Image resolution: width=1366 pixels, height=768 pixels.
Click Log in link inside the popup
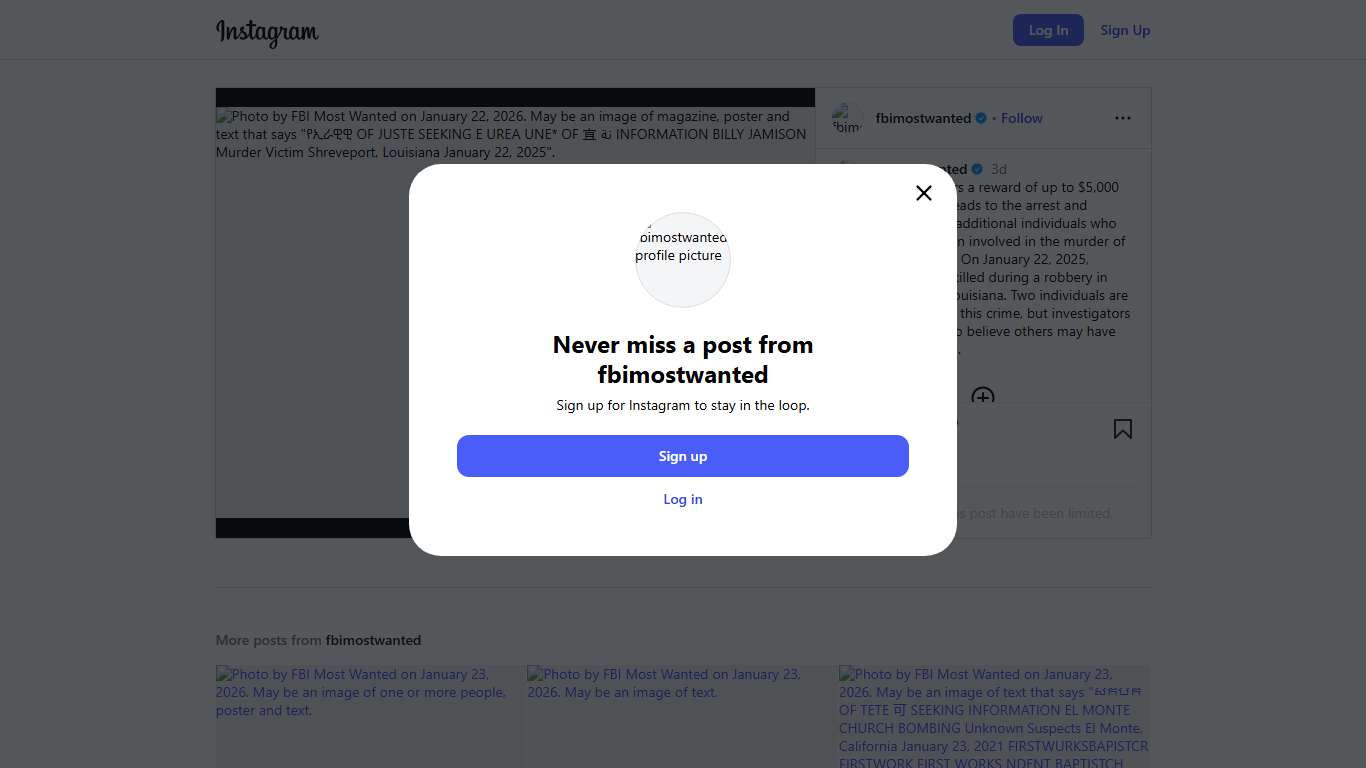click(x=683, y=499)
